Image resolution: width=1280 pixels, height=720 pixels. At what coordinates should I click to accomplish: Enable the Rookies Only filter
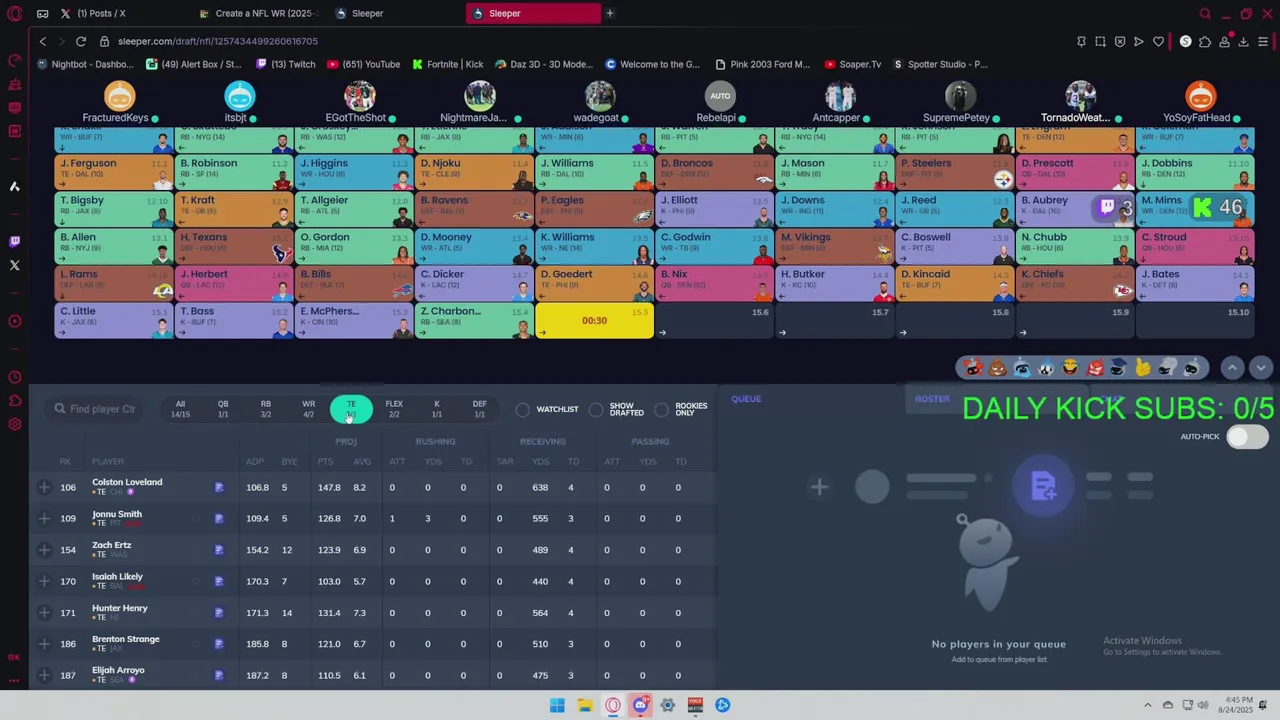(661, 409)
